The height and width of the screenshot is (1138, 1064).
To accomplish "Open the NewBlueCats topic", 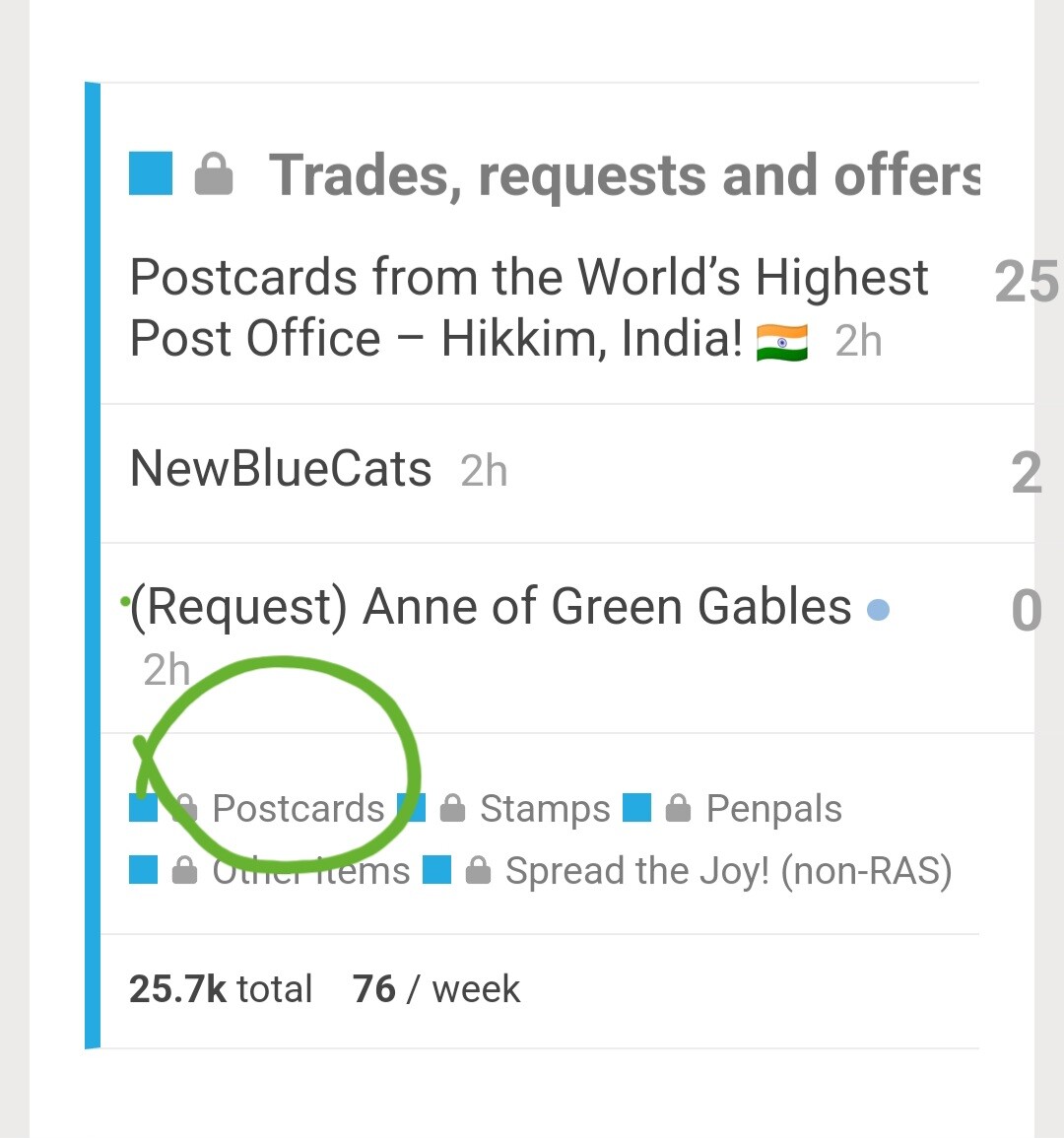I will click(281, 469).
